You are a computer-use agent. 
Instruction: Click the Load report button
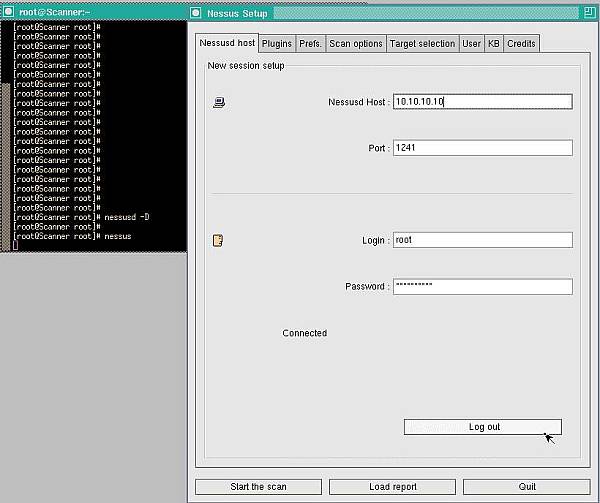(393, 487)
